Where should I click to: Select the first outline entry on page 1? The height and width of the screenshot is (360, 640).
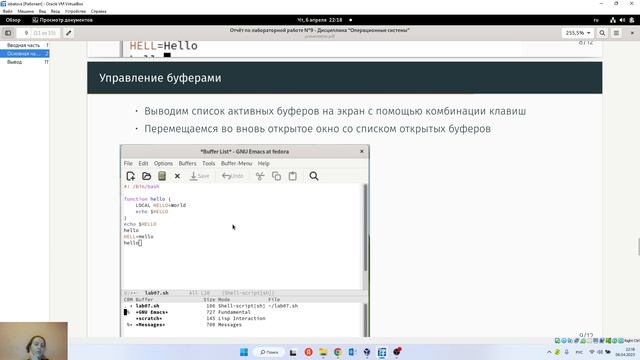coord(24,45)
